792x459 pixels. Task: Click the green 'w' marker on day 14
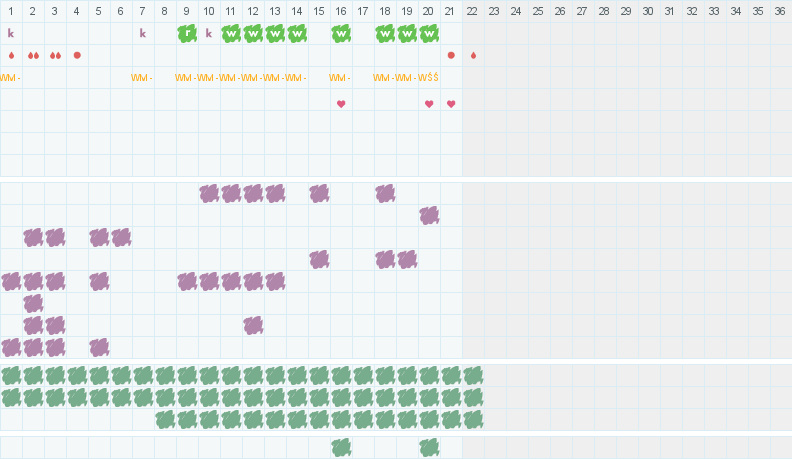pos(297,33)
